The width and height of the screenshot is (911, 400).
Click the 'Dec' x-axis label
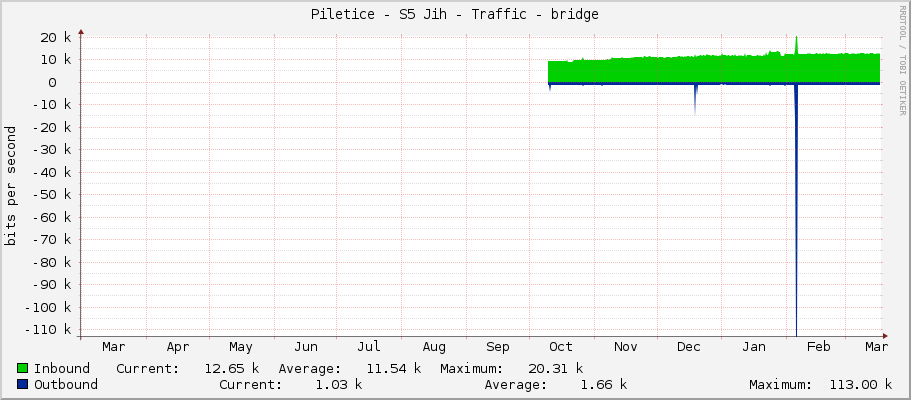(x=688, y=347)
